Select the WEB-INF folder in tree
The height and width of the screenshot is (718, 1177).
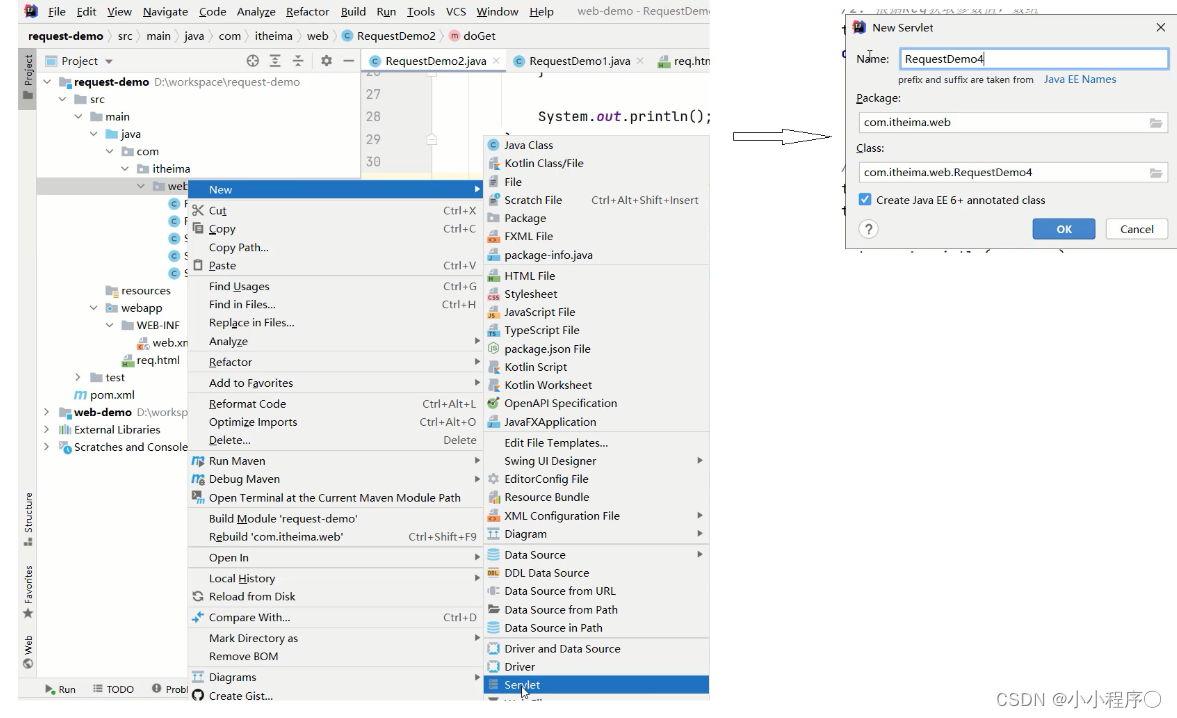click(150, 325)
